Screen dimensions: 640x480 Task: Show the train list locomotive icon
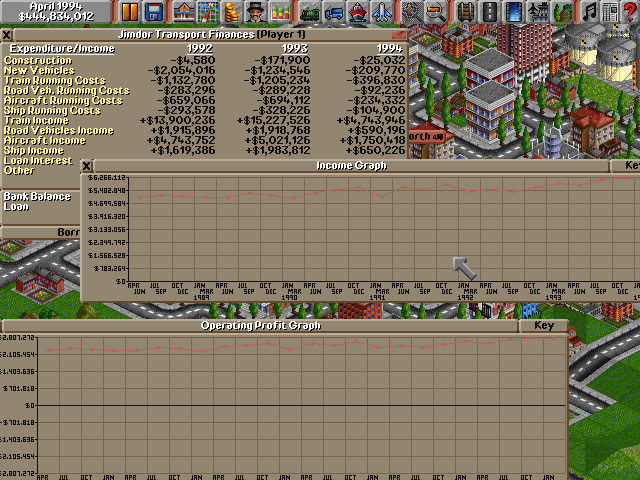click(310, 12)
